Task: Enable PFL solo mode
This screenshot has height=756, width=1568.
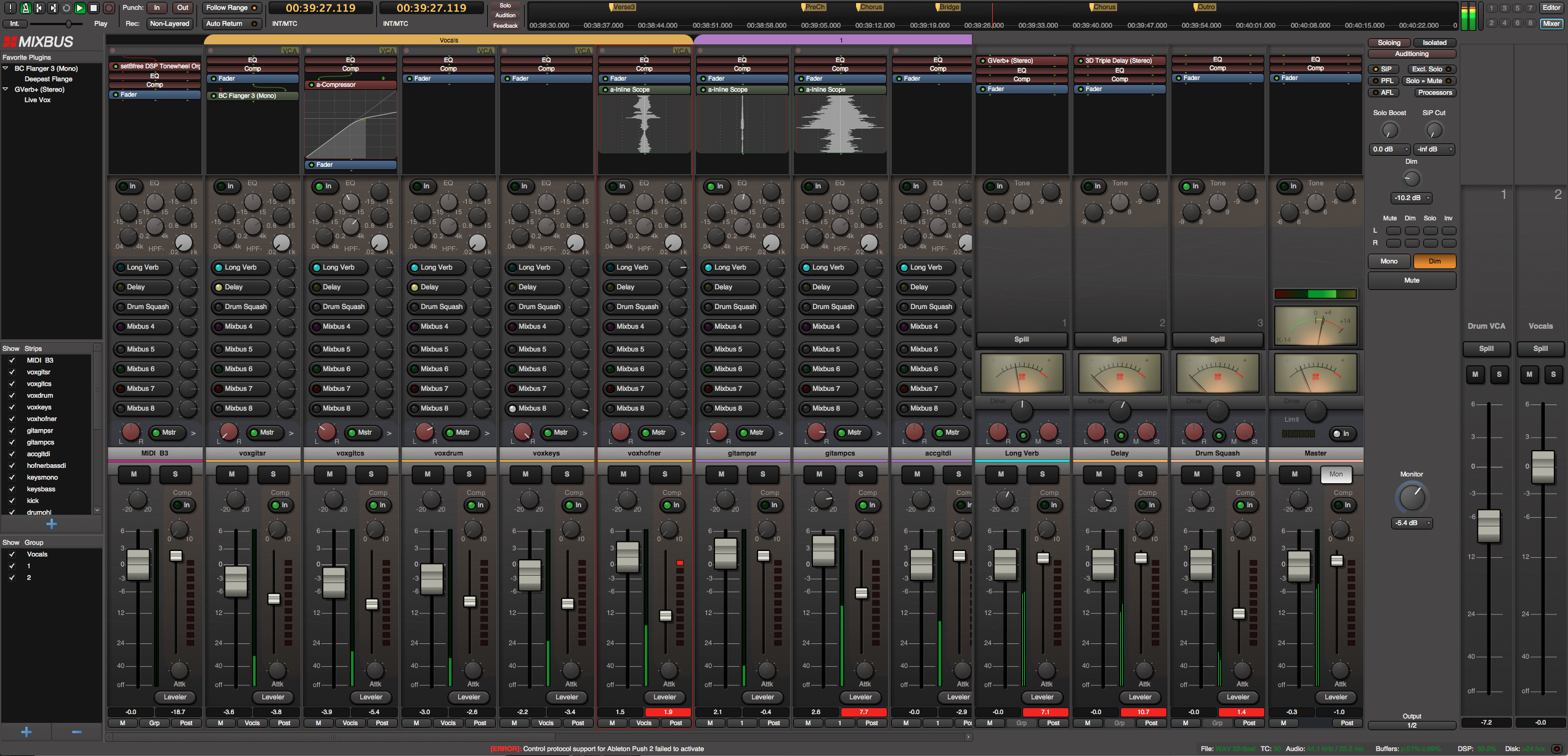Action: (x=1383, y=81)
